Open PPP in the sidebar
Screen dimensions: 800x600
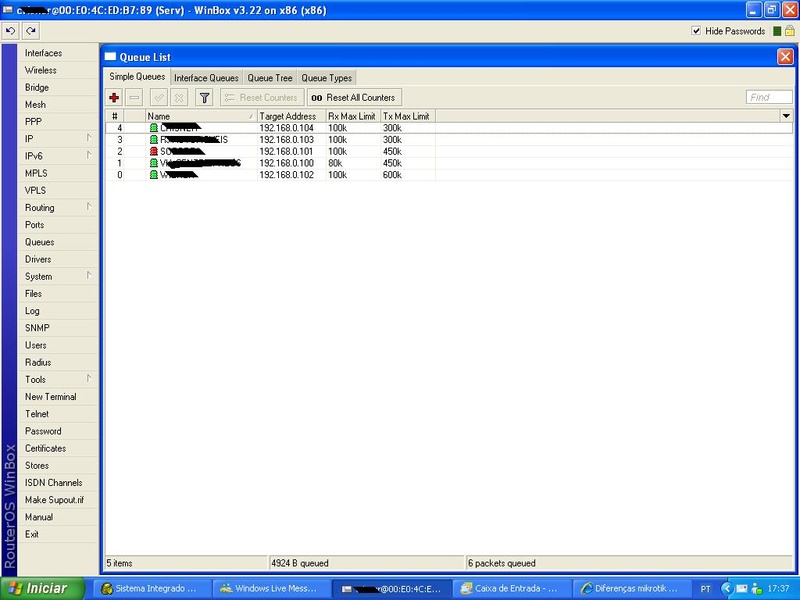tap(58, 121)
